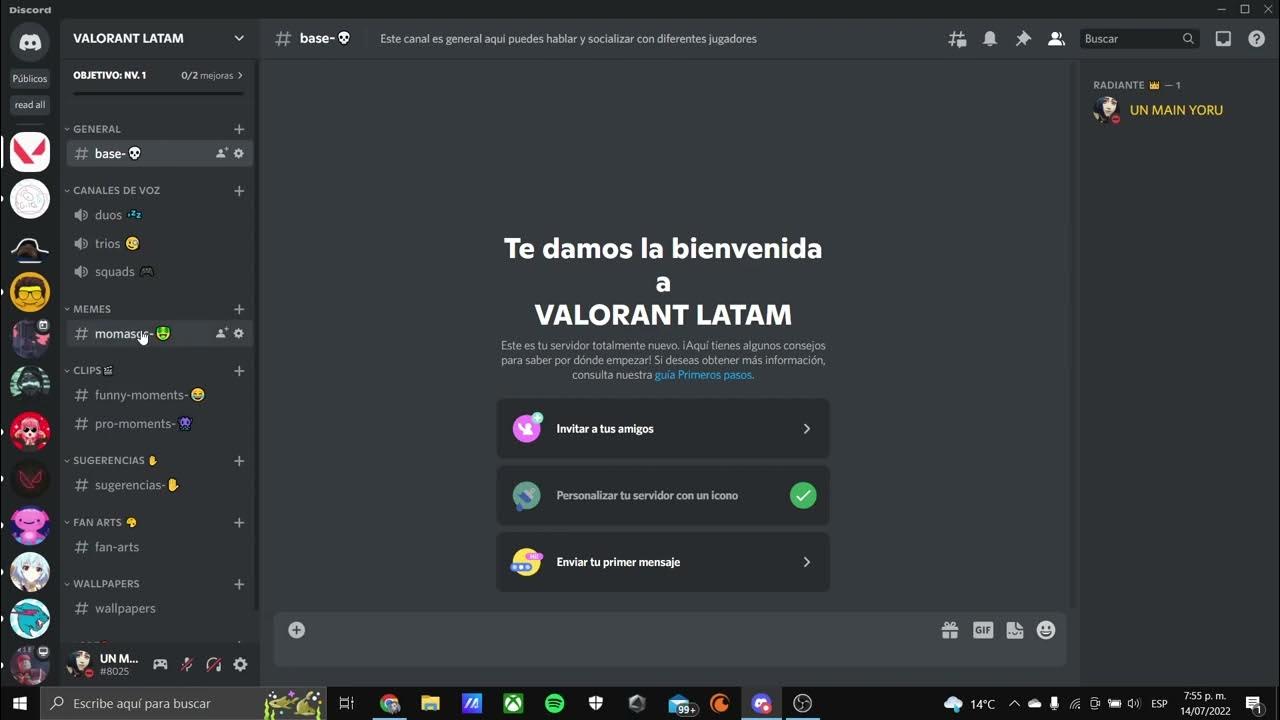Join the duos voice channel

click(160, 215)
